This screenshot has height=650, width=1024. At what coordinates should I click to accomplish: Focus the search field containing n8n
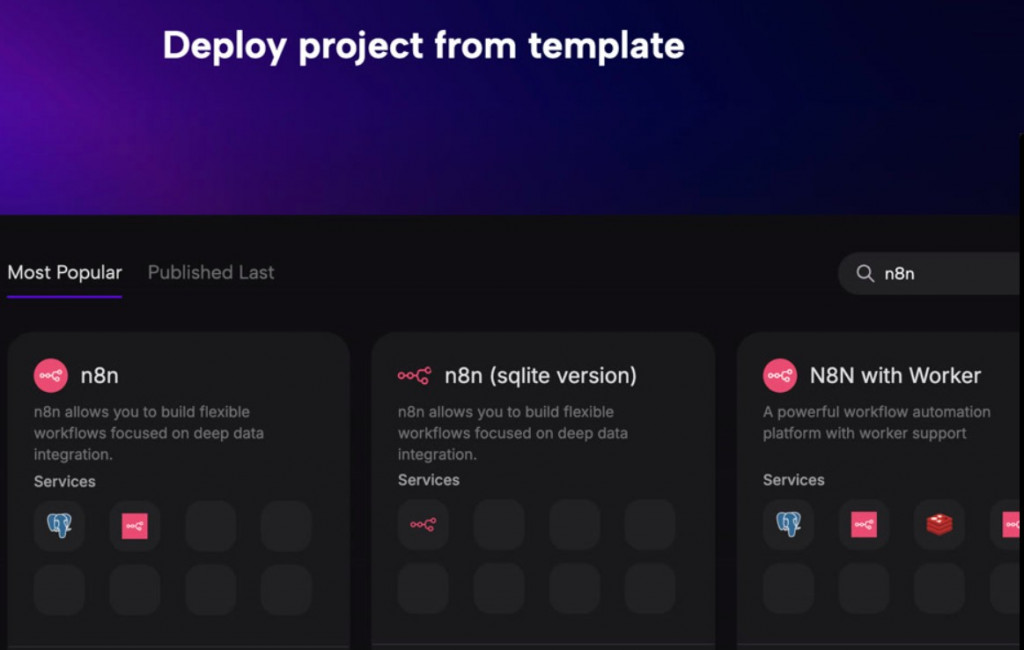point(931,273)
